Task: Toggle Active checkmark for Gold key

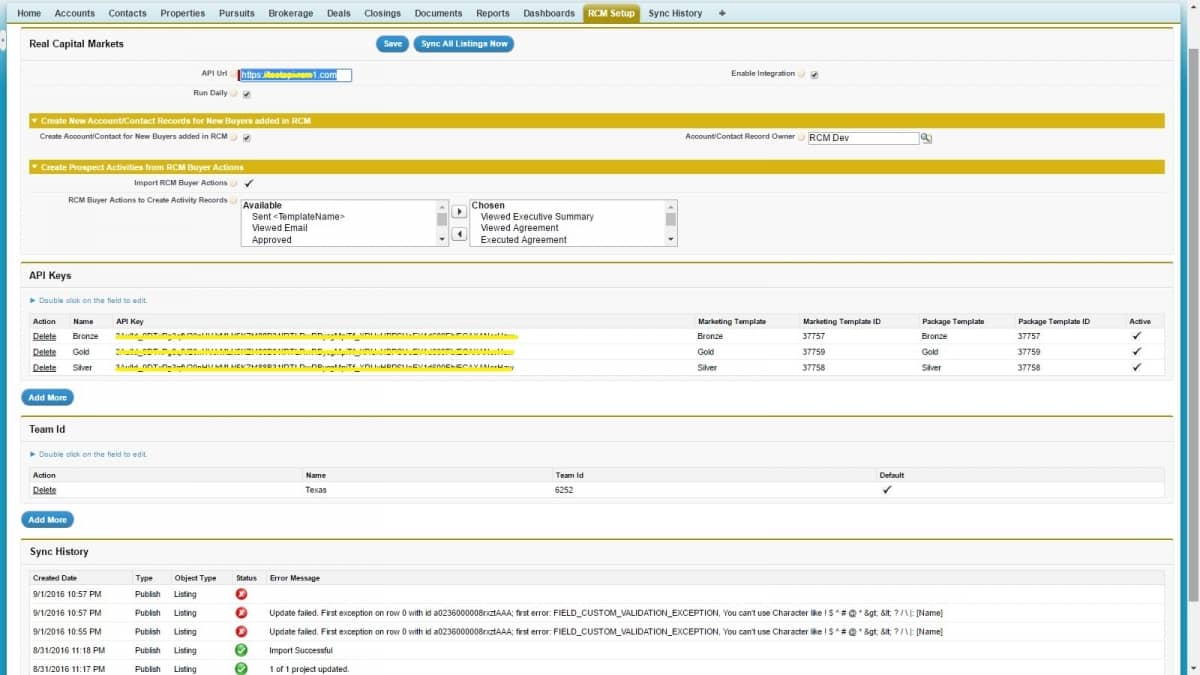Action: point(1136,352)
